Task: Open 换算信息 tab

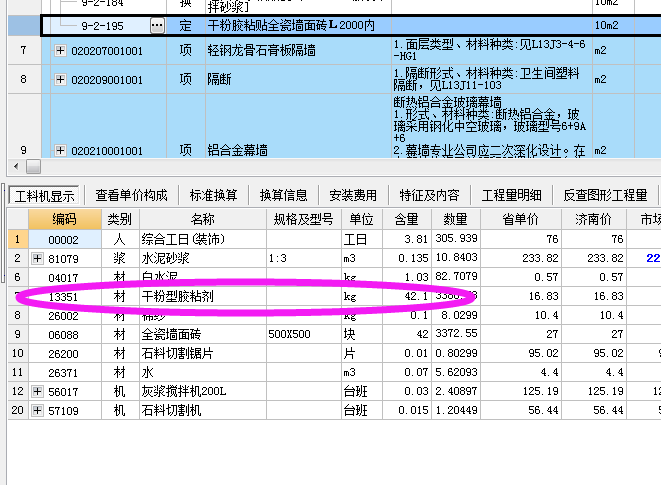Action: tap(283, 195)
